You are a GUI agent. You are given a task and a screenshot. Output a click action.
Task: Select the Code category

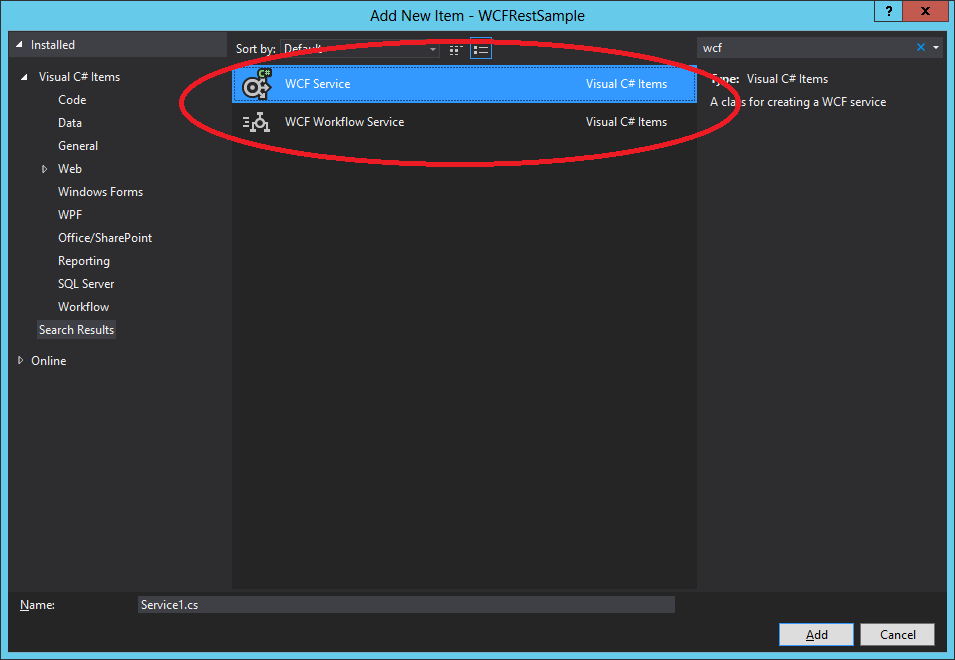tap(71, 99)
